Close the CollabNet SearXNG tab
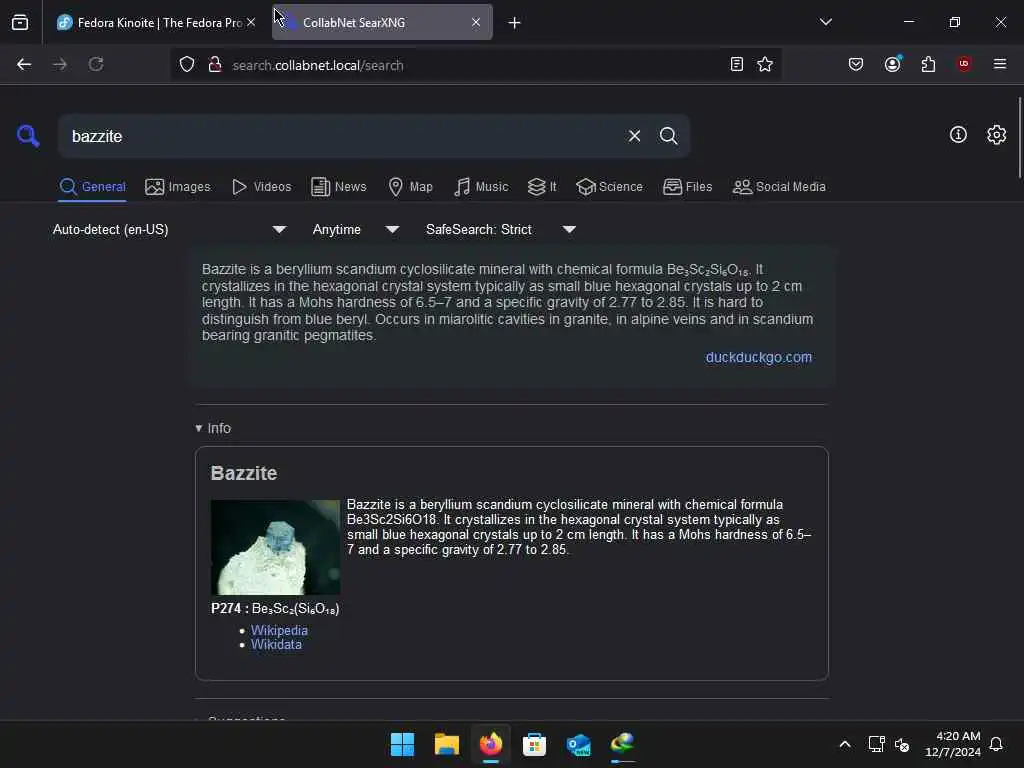This screenshot has height=768, width=1024. [476, 22]
